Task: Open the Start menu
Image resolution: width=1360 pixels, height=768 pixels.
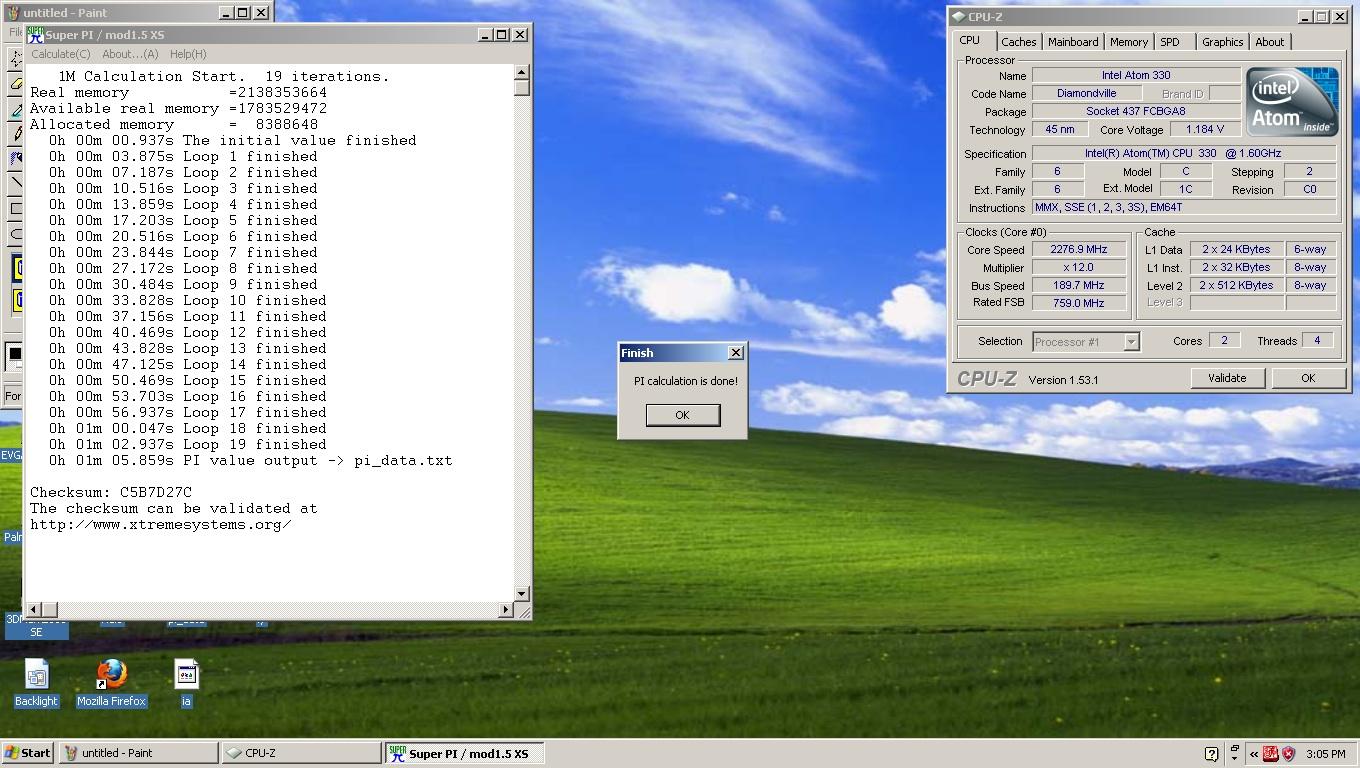Action: point(28,753)
